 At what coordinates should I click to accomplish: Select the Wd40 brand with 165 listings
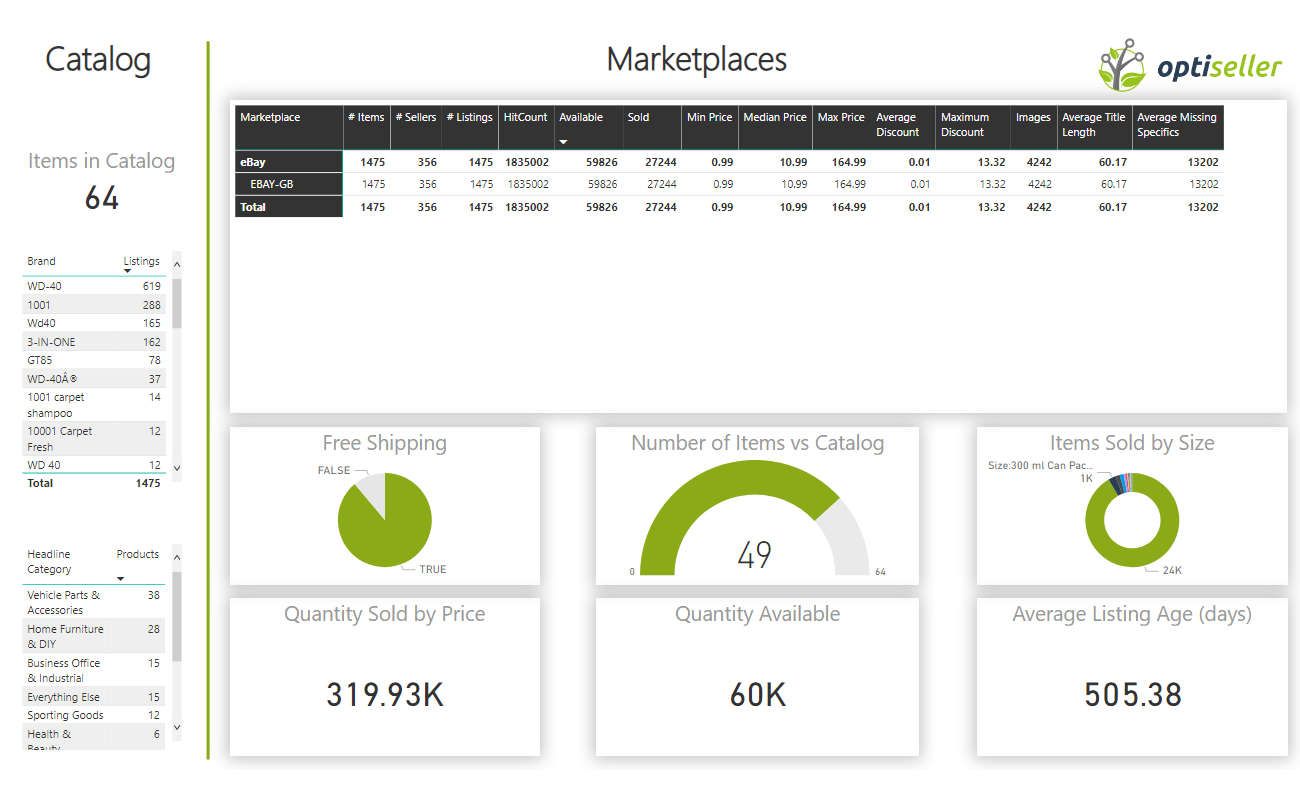click(94, 323)
